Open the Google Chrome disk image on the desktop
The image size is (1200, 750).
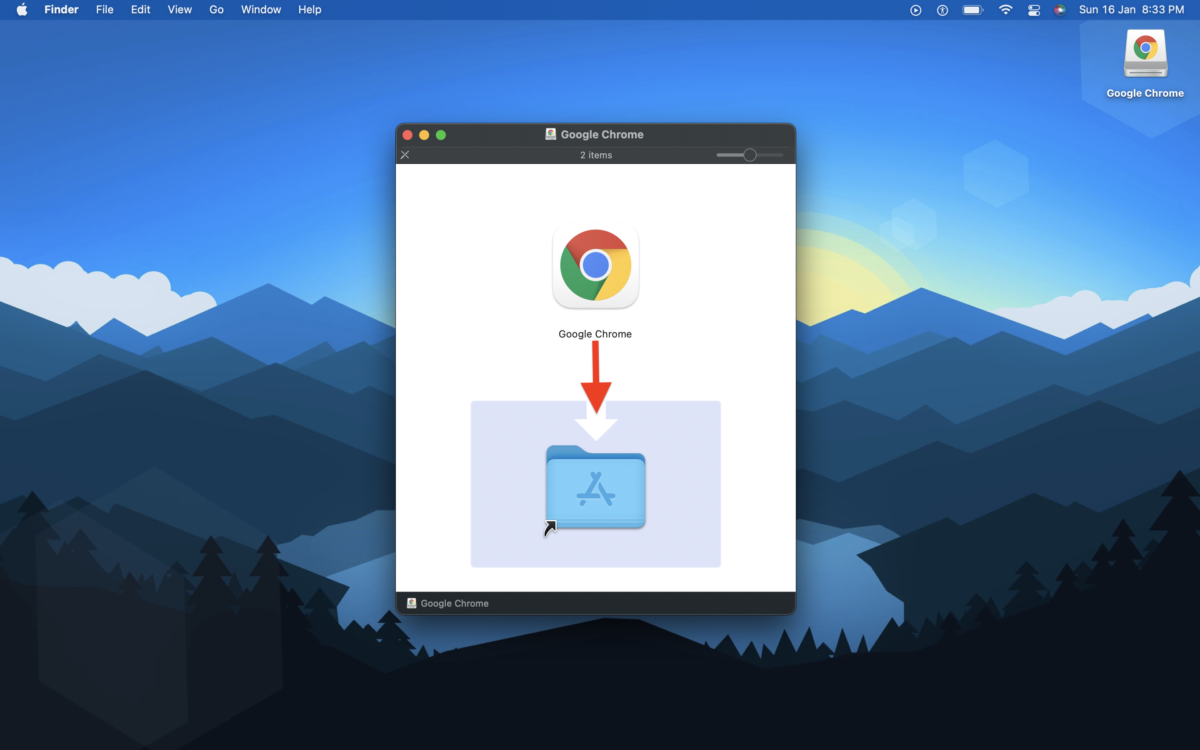pos(1144,54)
